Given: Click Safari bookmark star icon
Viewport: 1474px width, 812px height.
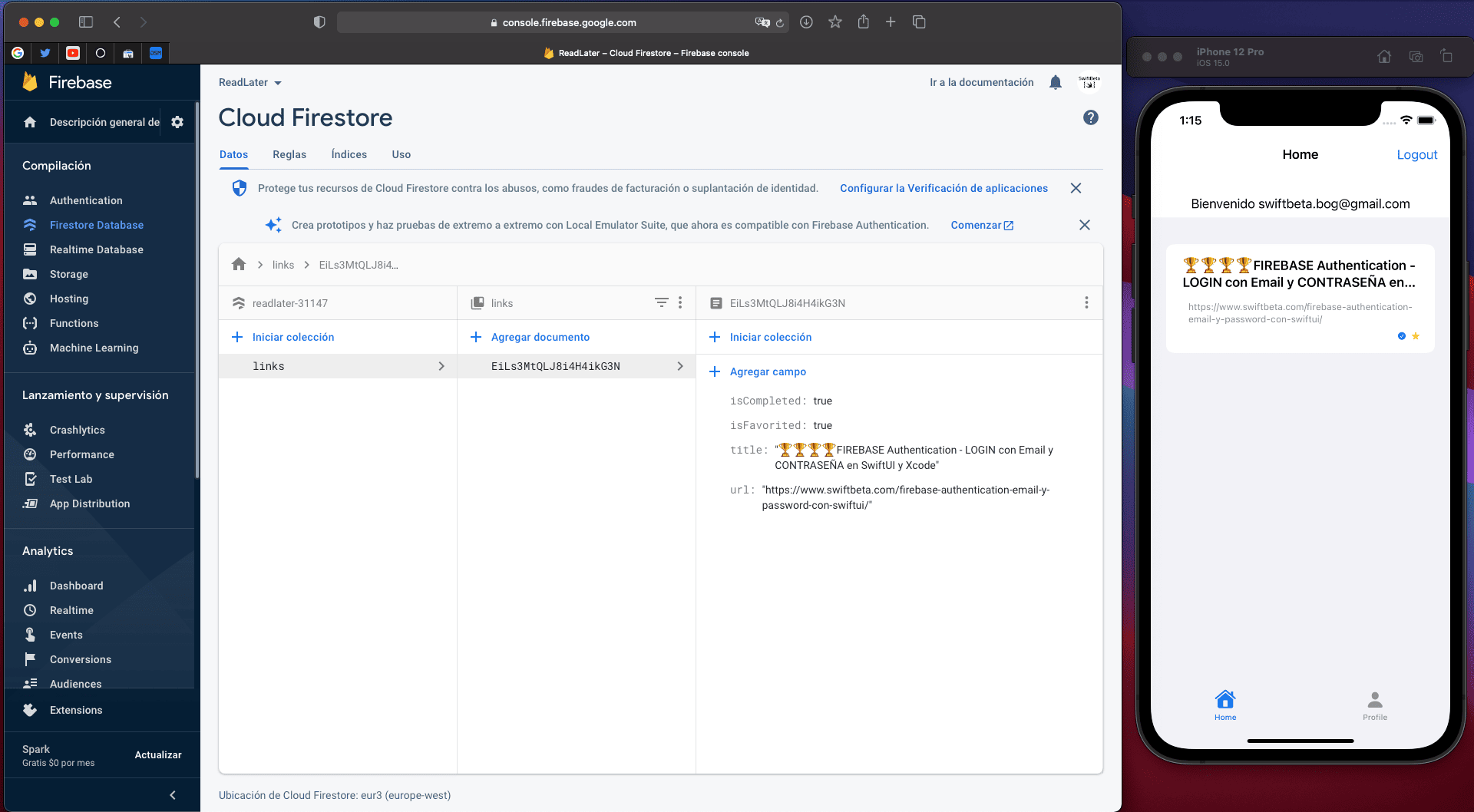Looking at the screenshot, I should [835, 22].
